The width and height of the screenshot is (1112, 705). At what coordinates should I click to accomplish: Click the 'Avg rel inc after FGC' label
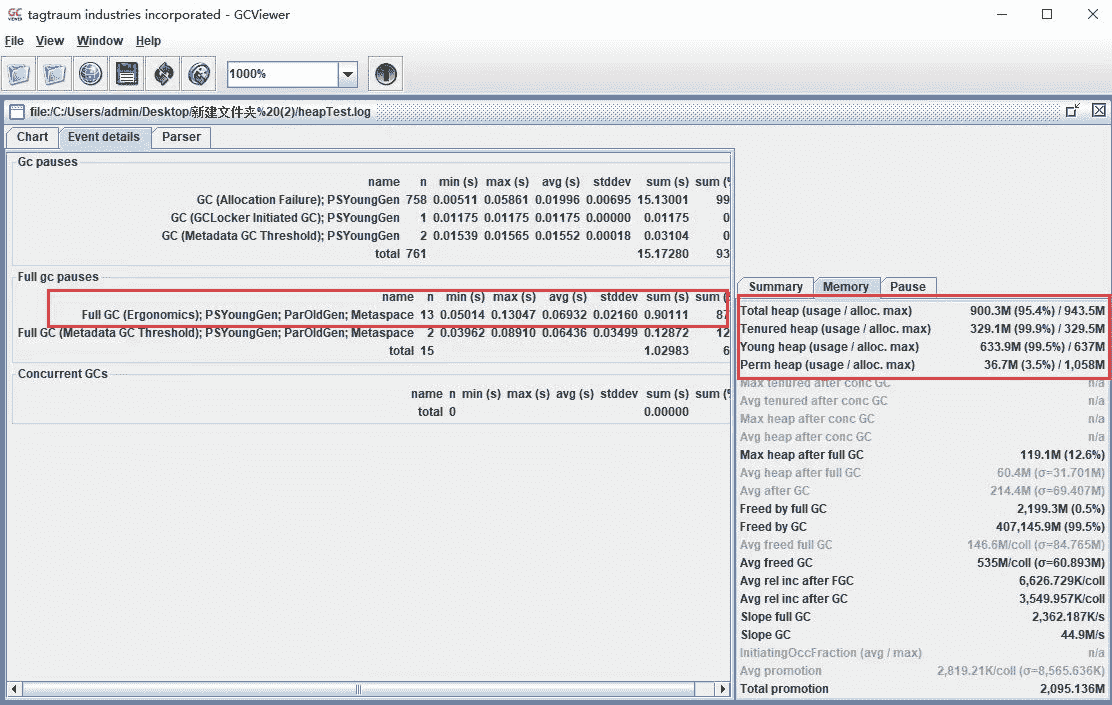click(x=796, y=581)
